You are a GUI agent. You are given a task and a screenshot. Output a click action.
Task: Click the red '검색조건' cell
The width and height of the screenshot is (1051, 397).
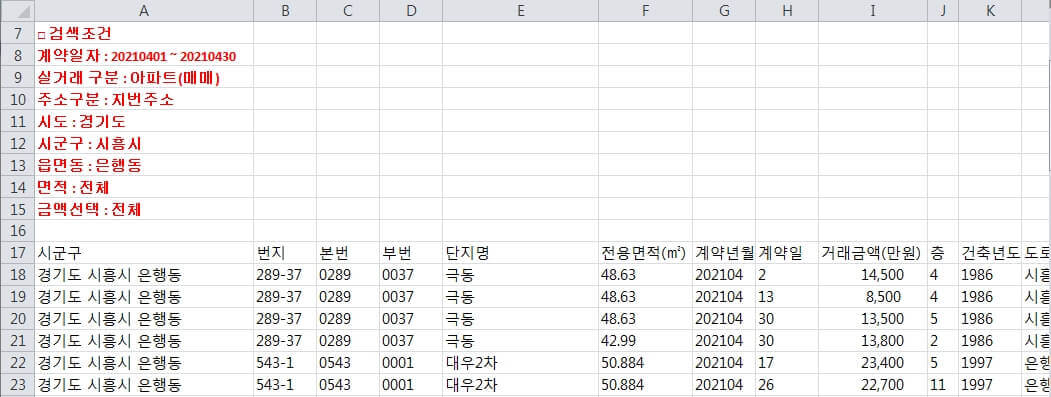[x=143, y=33]
